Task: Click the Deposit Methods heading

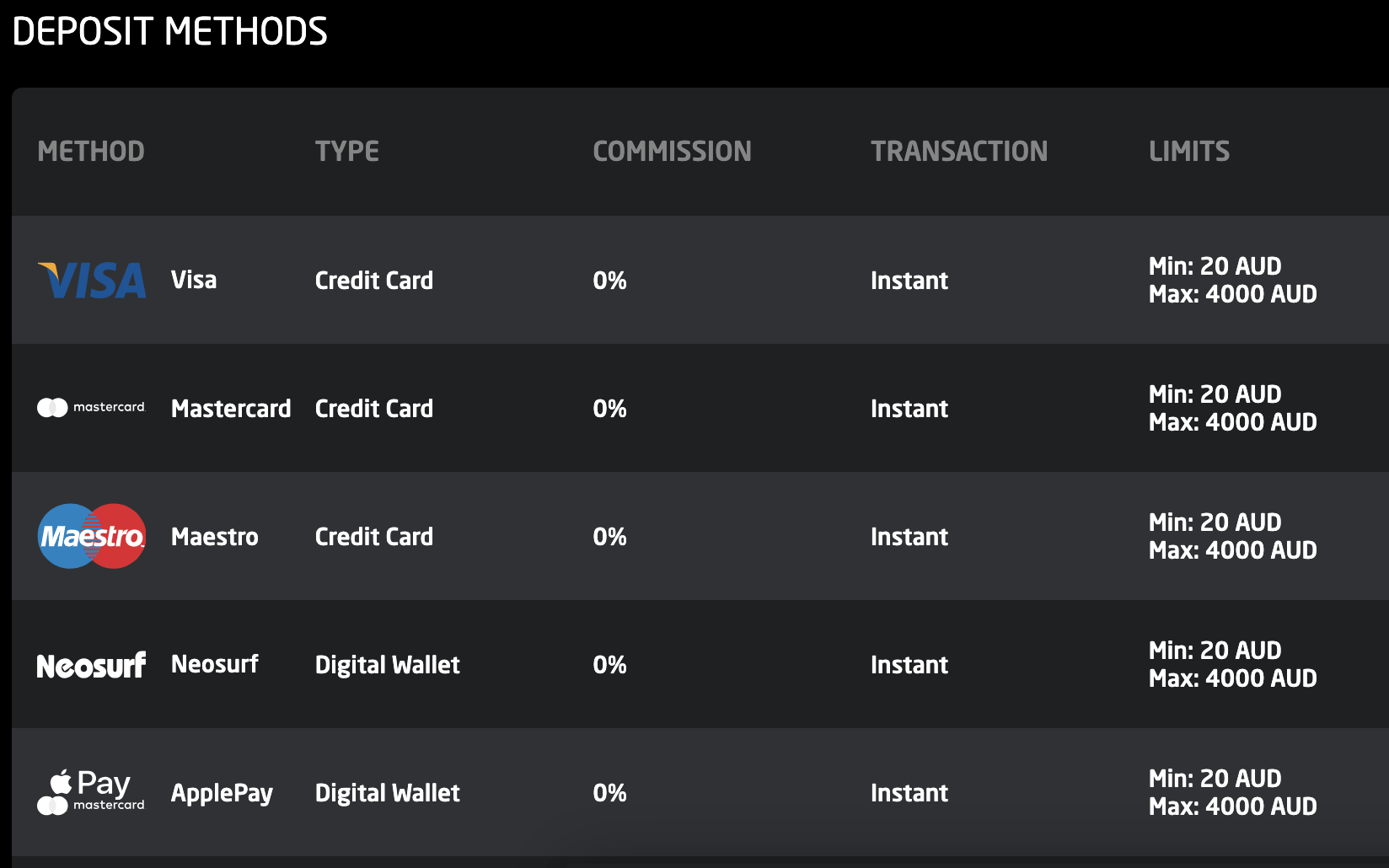Action: (x=169, y=32)
